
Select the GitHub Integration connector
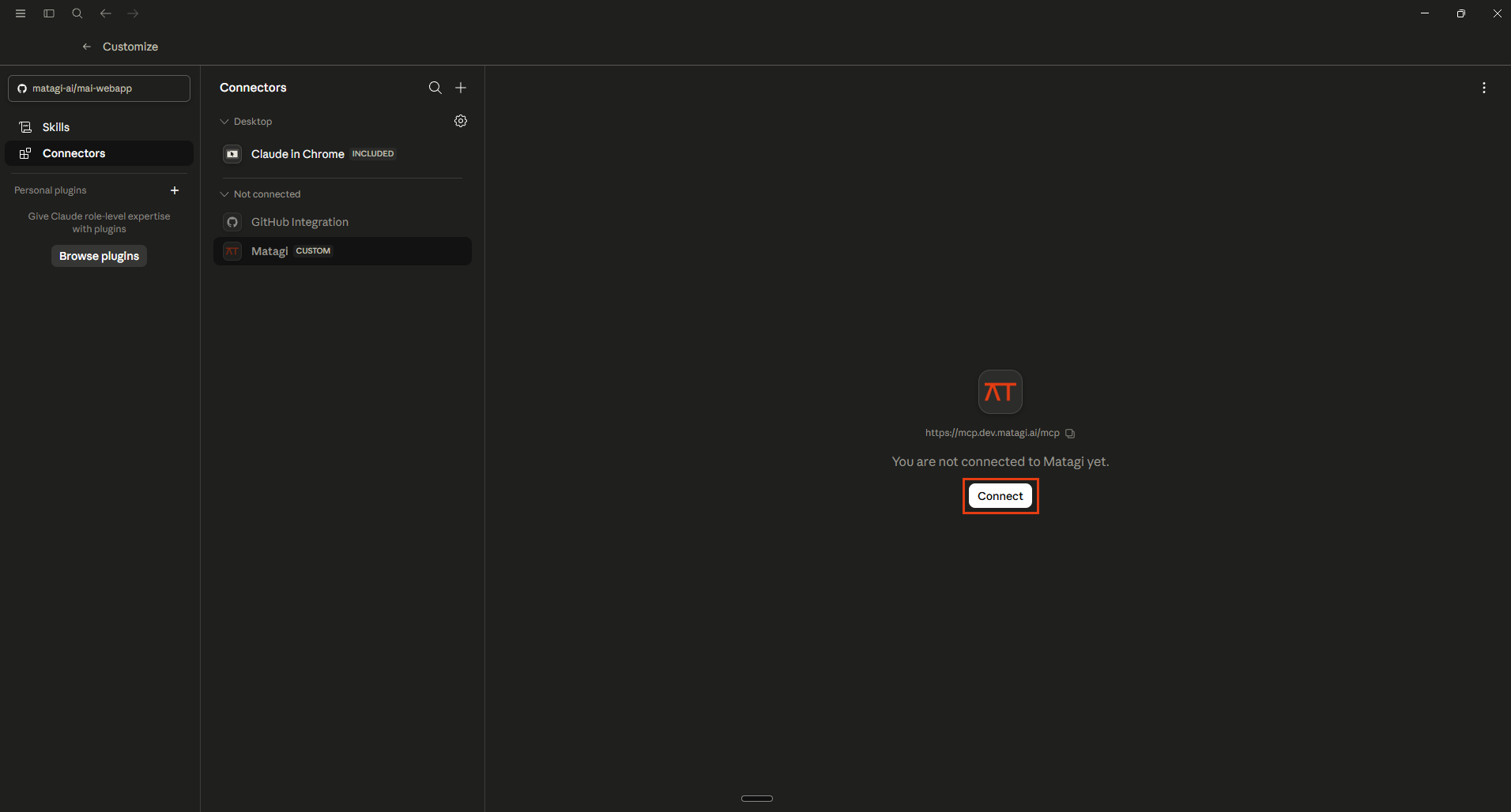click(342, 222)
